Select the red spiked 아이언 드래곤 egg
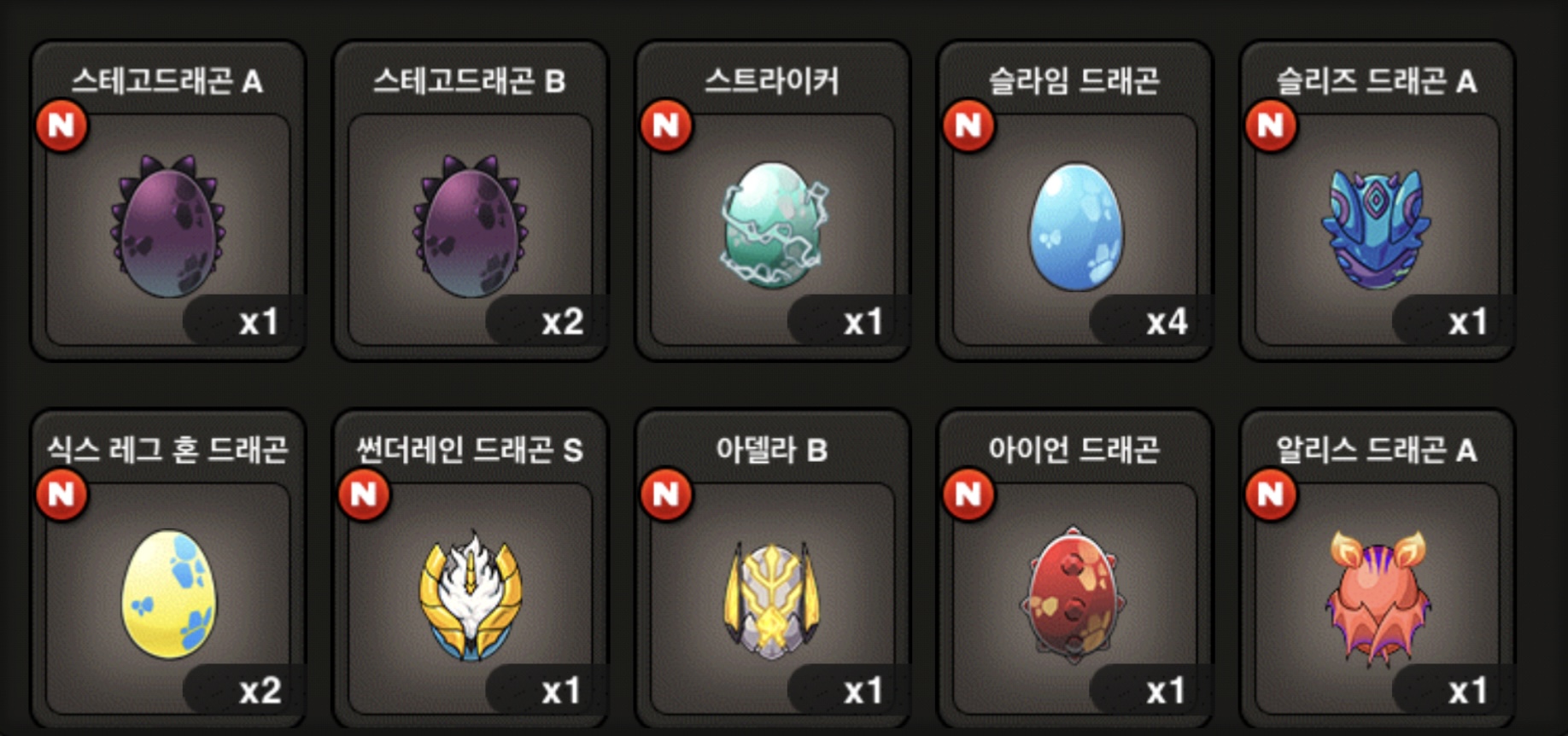The width and height of the screenshot is (1568, 736). (x=1074, y=594)
